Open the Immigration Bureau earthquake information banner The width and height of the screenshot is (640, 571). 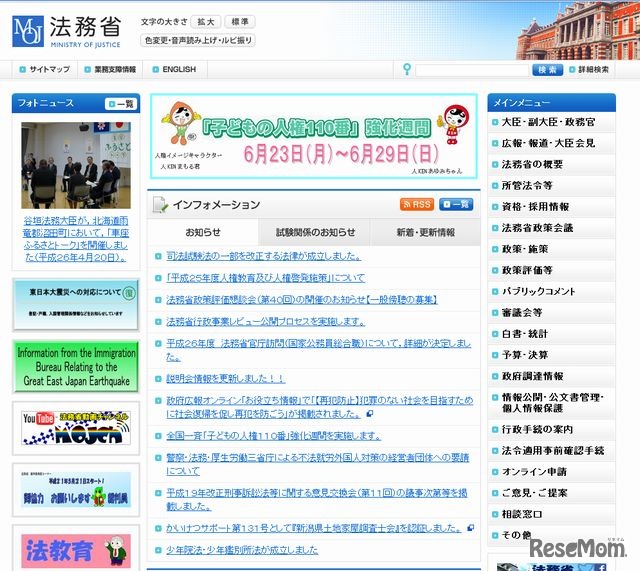click(x=76, y=367)
